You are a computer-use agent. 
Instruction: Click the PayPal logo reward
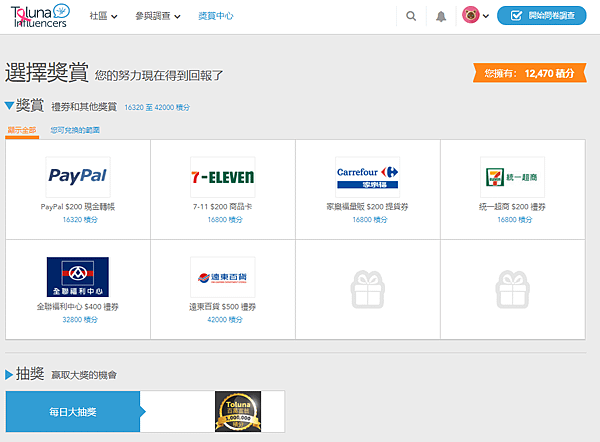click(x=78, y=177)
